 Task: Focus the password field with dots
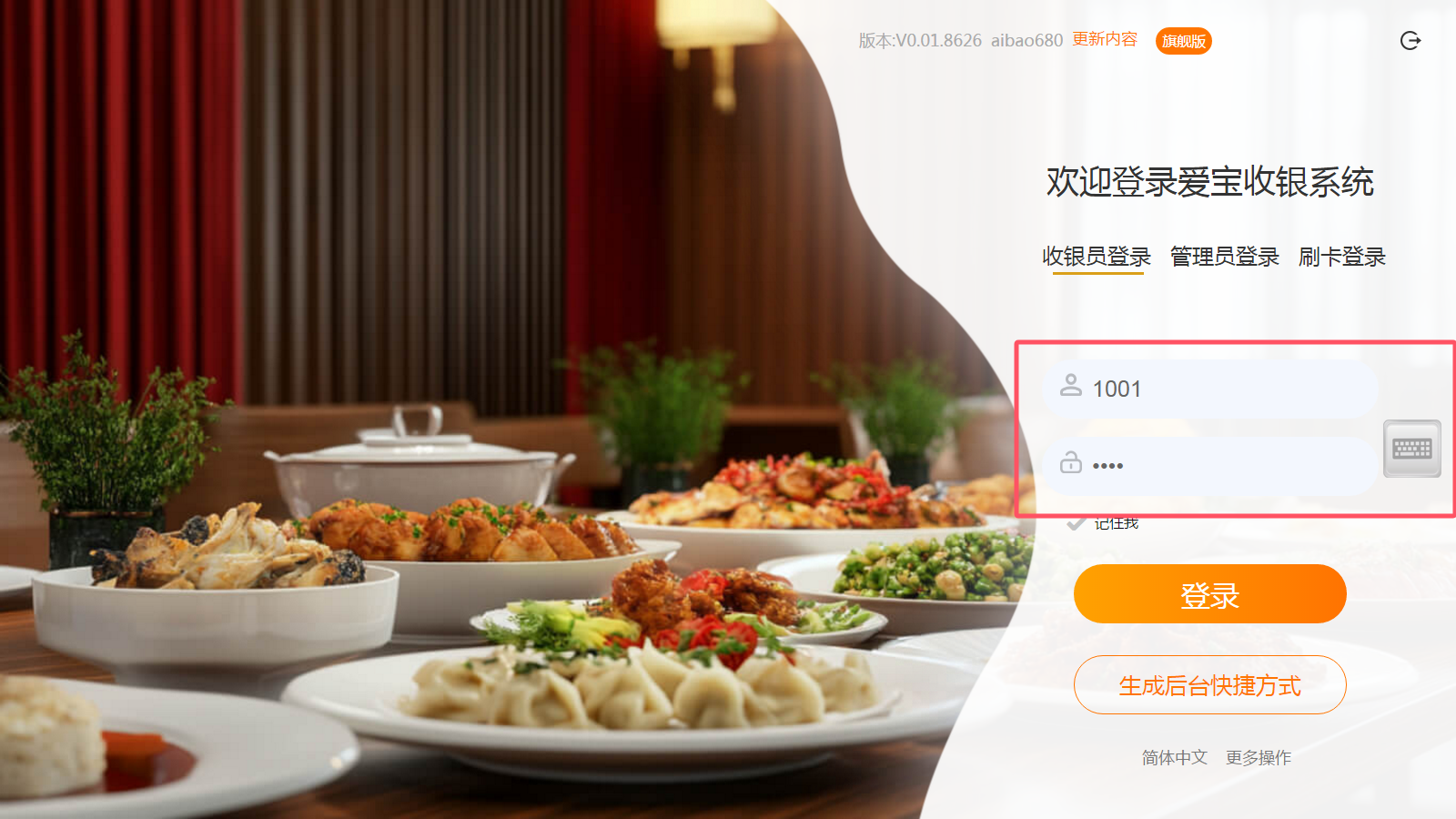[x=1210, y=466]
